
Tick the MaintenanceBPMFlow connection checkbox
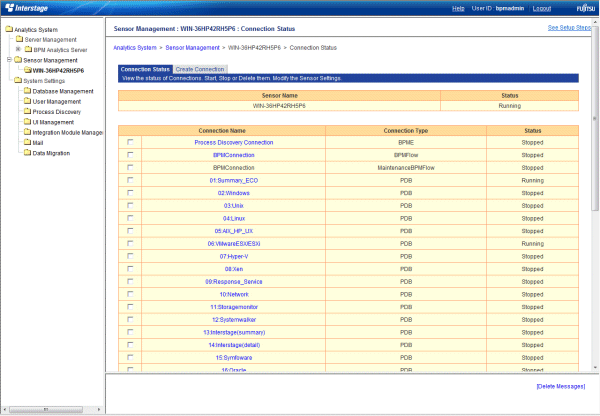coord(130,167)
